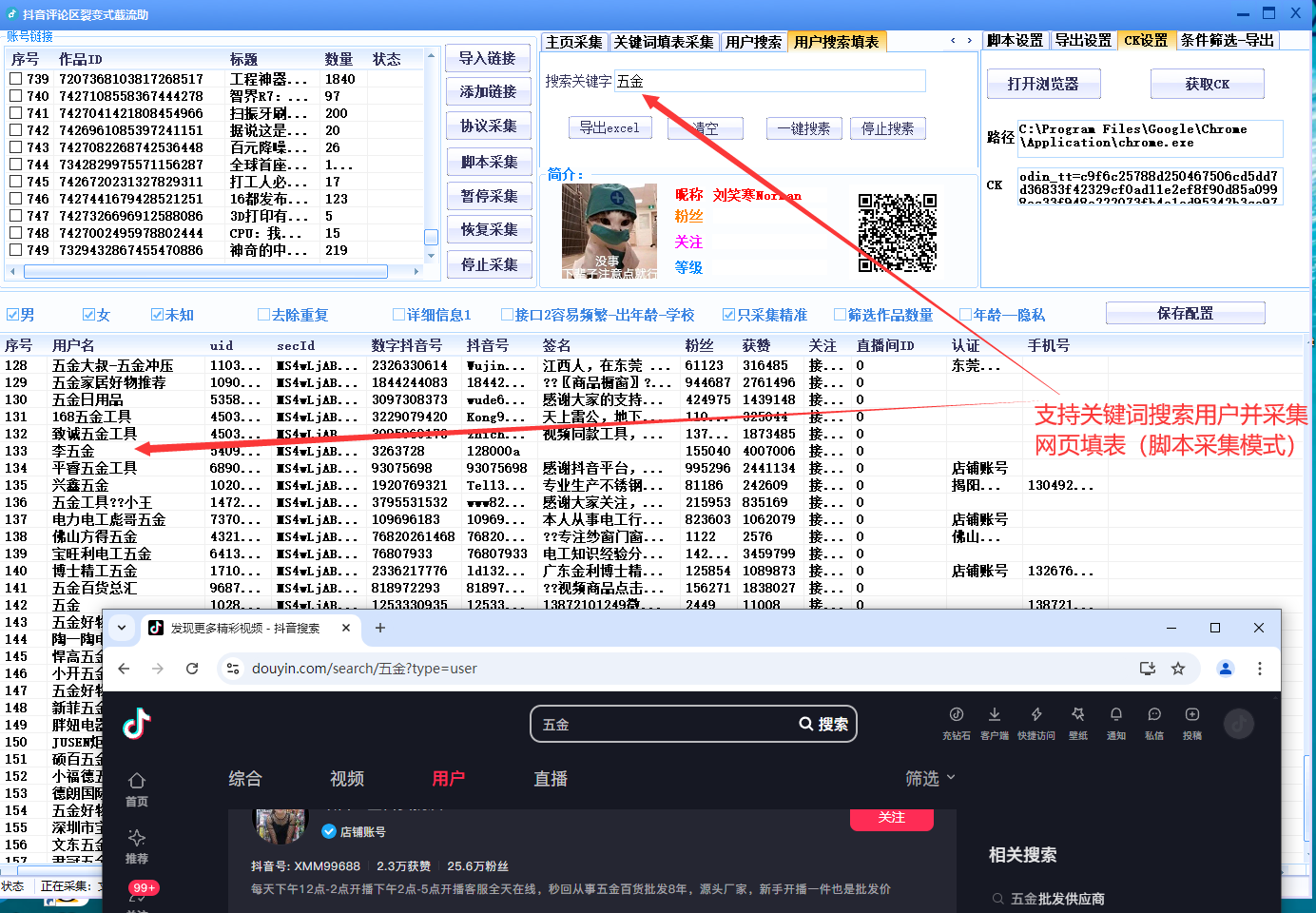Open the 客户端 download icon
Viewport: 1316px width, 913px height.
(x=994, y=715)
